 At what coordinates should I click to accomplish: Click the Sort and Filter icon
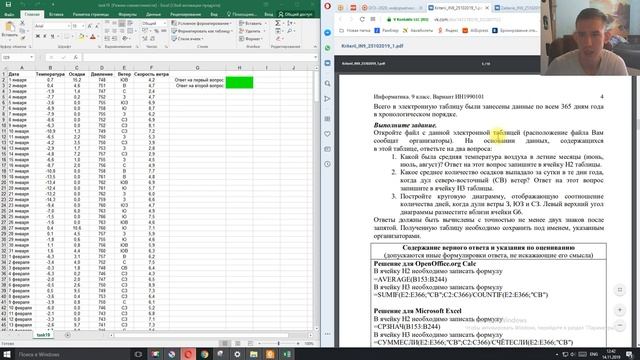(x=290, y=23)
